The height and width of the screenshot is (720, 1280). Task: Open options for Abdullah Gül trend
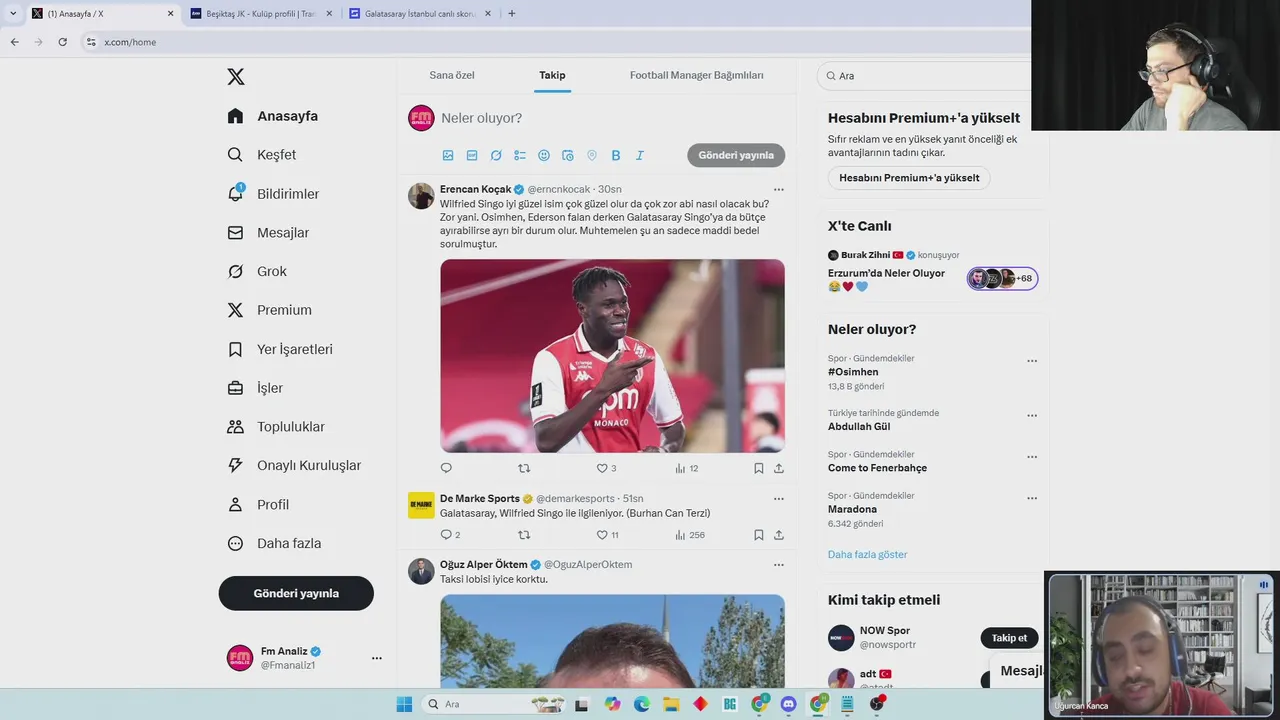click(1032, 415)
